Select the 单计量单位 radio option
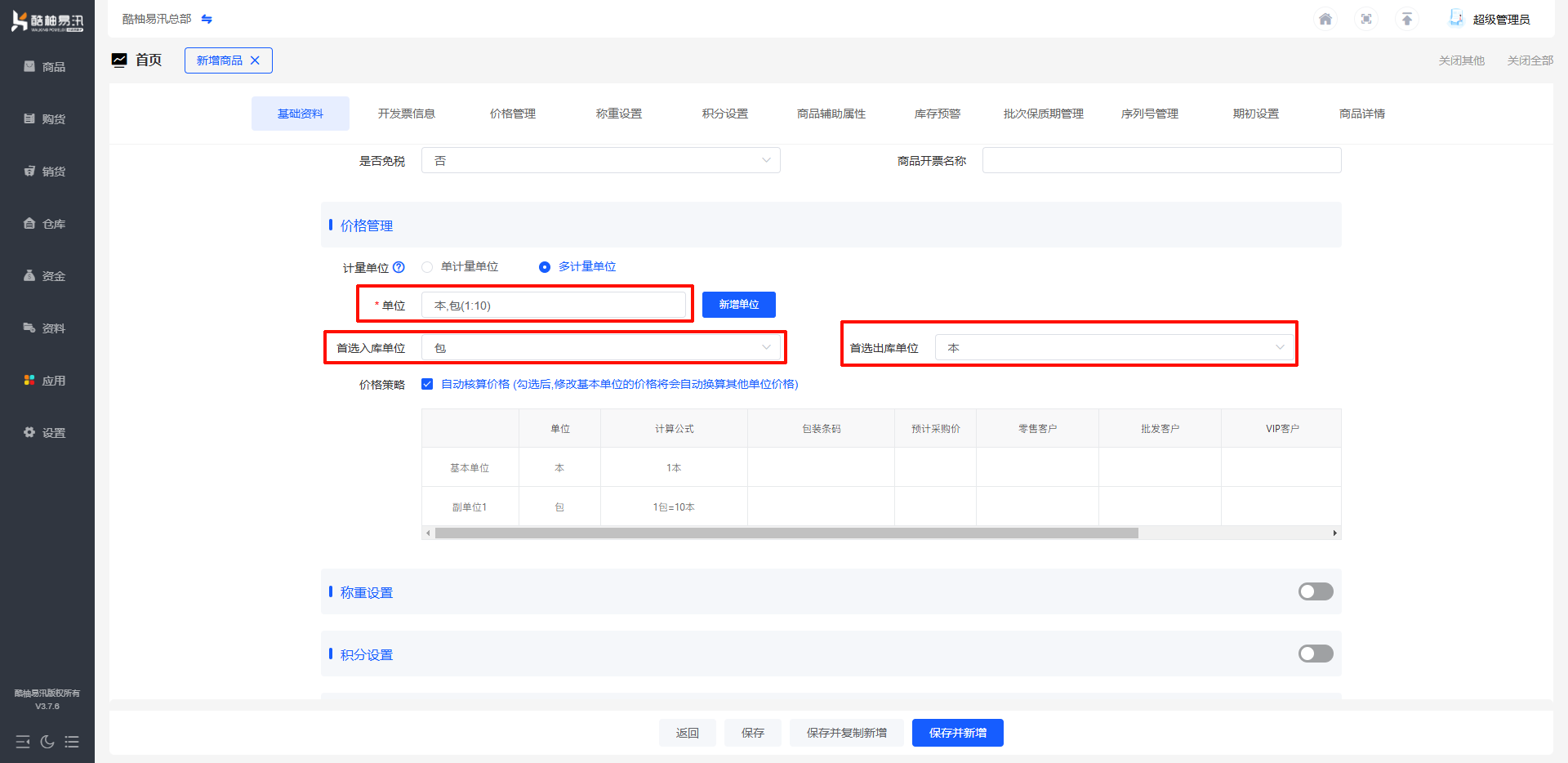1568x763 pixels. [427, 267]
